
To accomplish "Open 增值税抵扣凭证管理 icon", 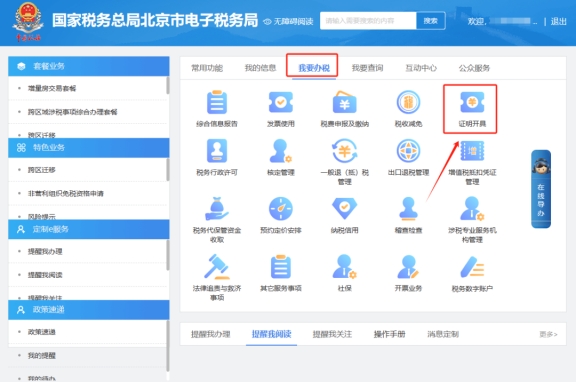I will click(x=472, y=151).
